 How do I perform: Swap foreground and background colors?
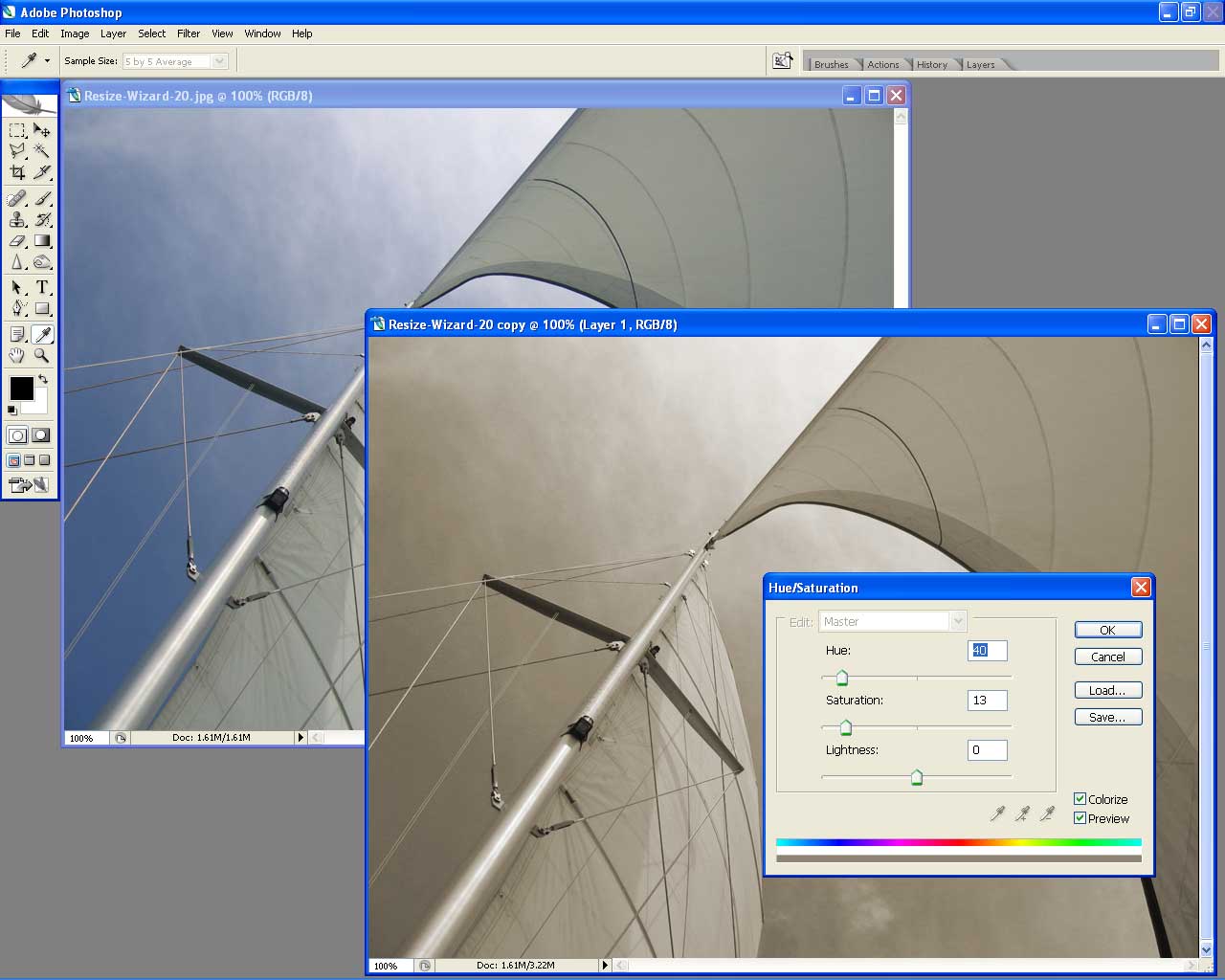click(43, 379)
